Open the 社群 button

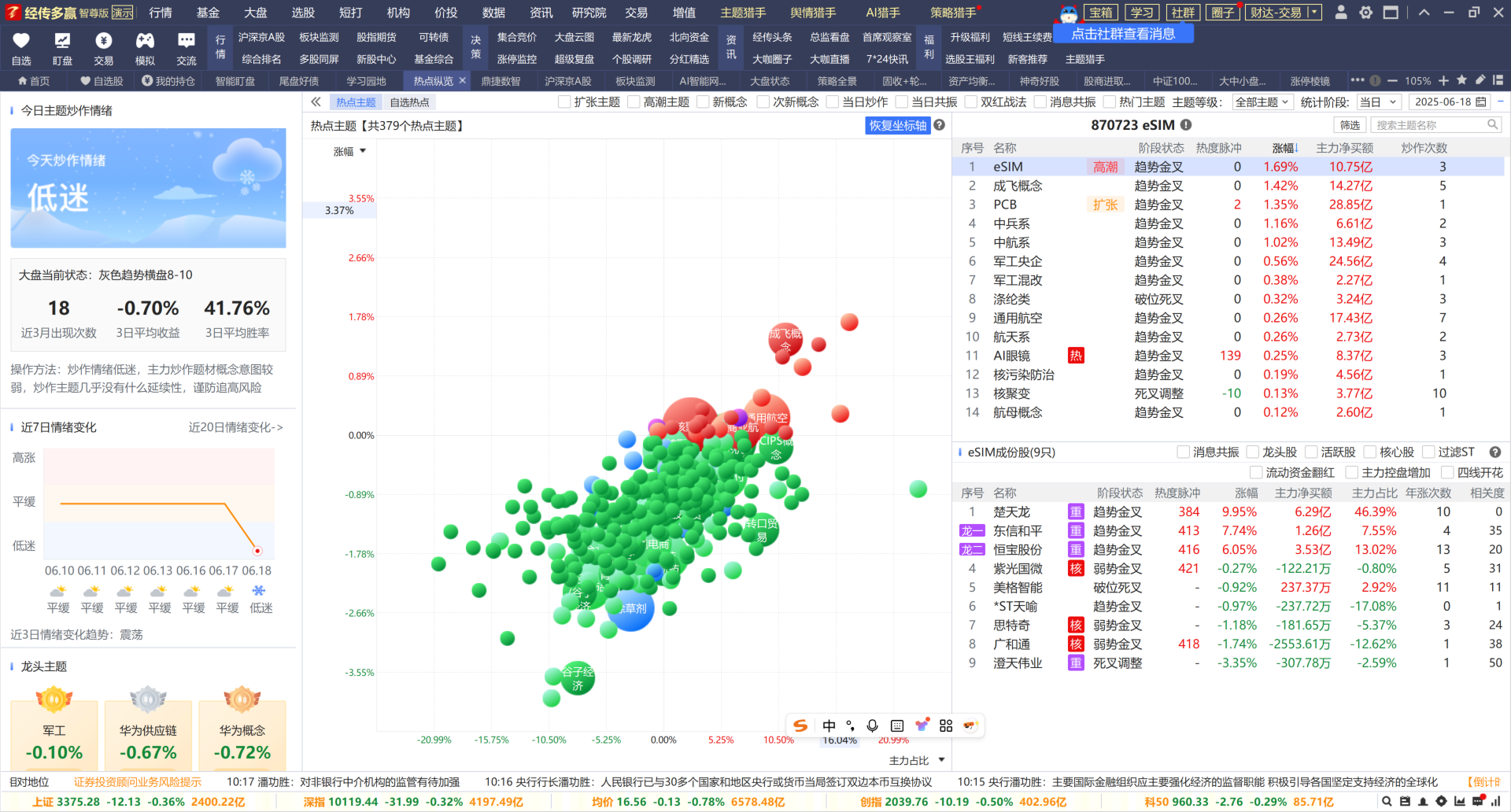coord(1183,13)
